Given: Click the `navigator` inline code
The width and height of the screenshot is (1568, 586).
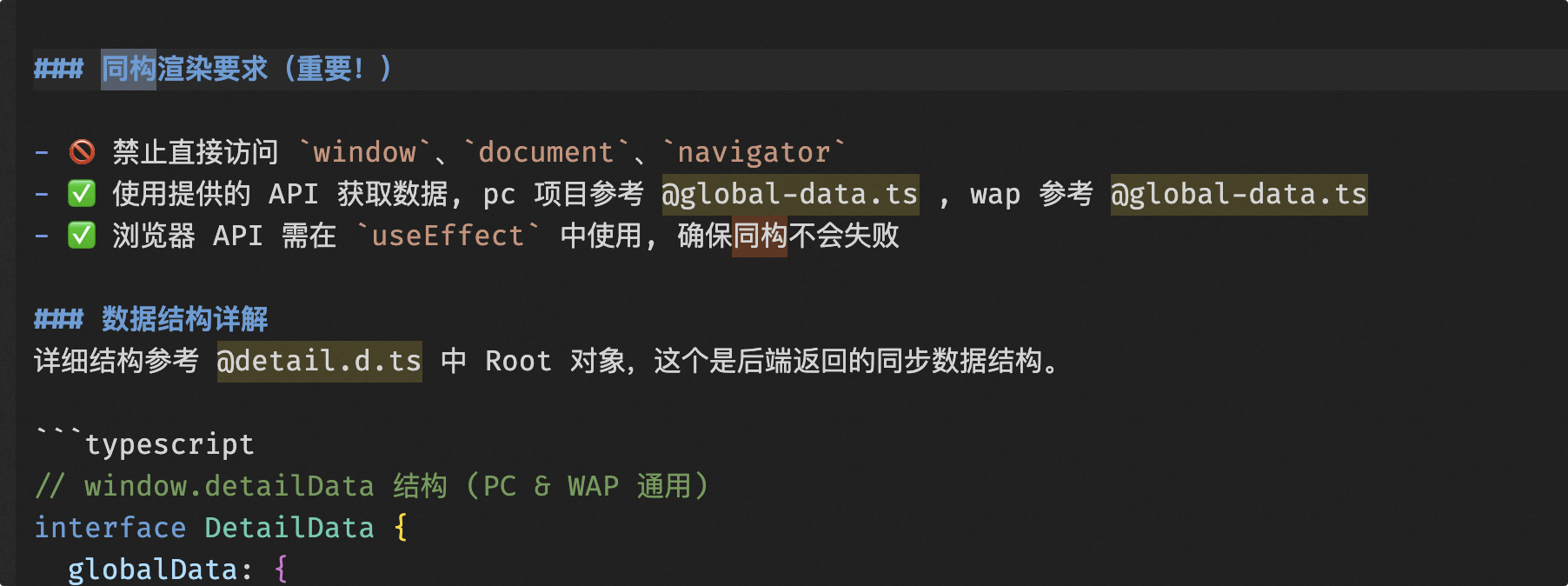Looking at the screenshot, I should [753, 152].
